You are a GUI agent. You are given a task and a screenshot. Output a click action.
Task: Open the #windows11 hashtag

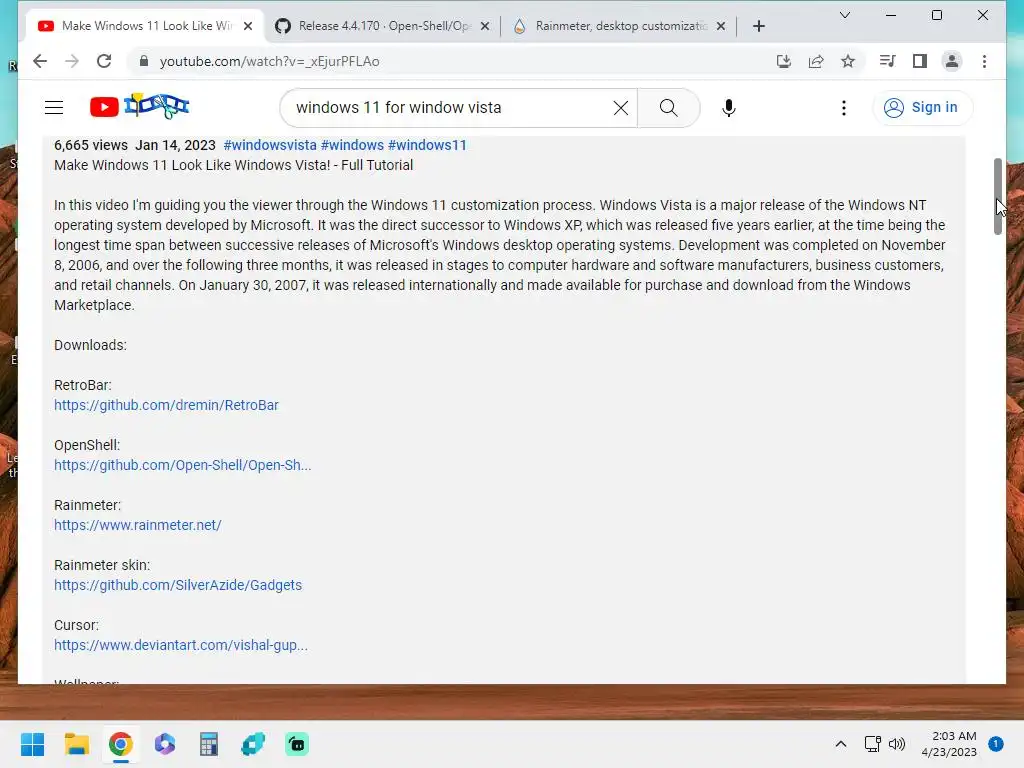[427, 145]
